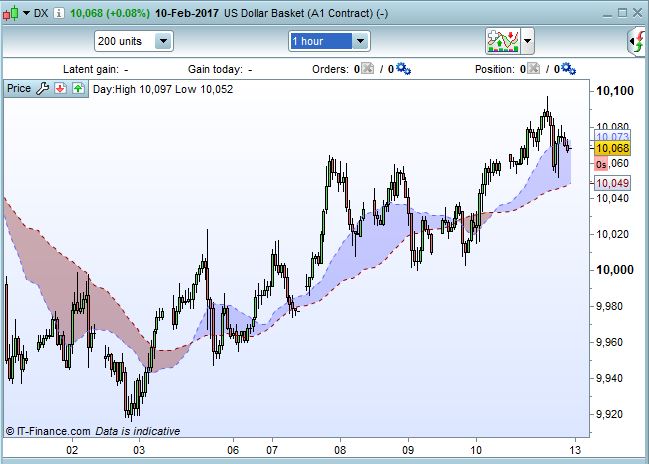The height and width of the screenshot is (464, 649).
Task: Click the chart style trading icon
Action: tap(502, 41)
